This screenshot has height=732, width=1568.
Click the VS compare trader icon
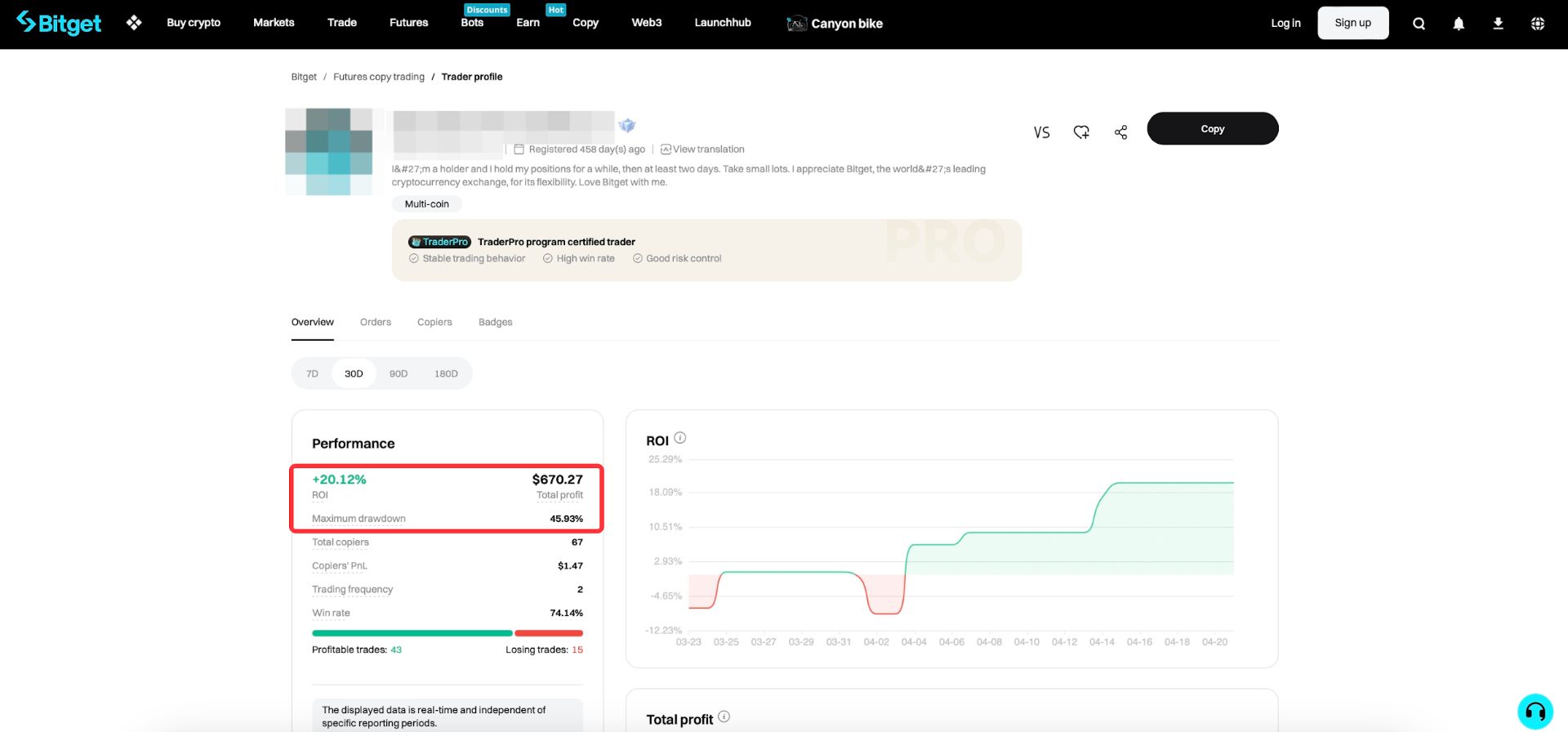pyautogui.click(x=1042, y=132)
